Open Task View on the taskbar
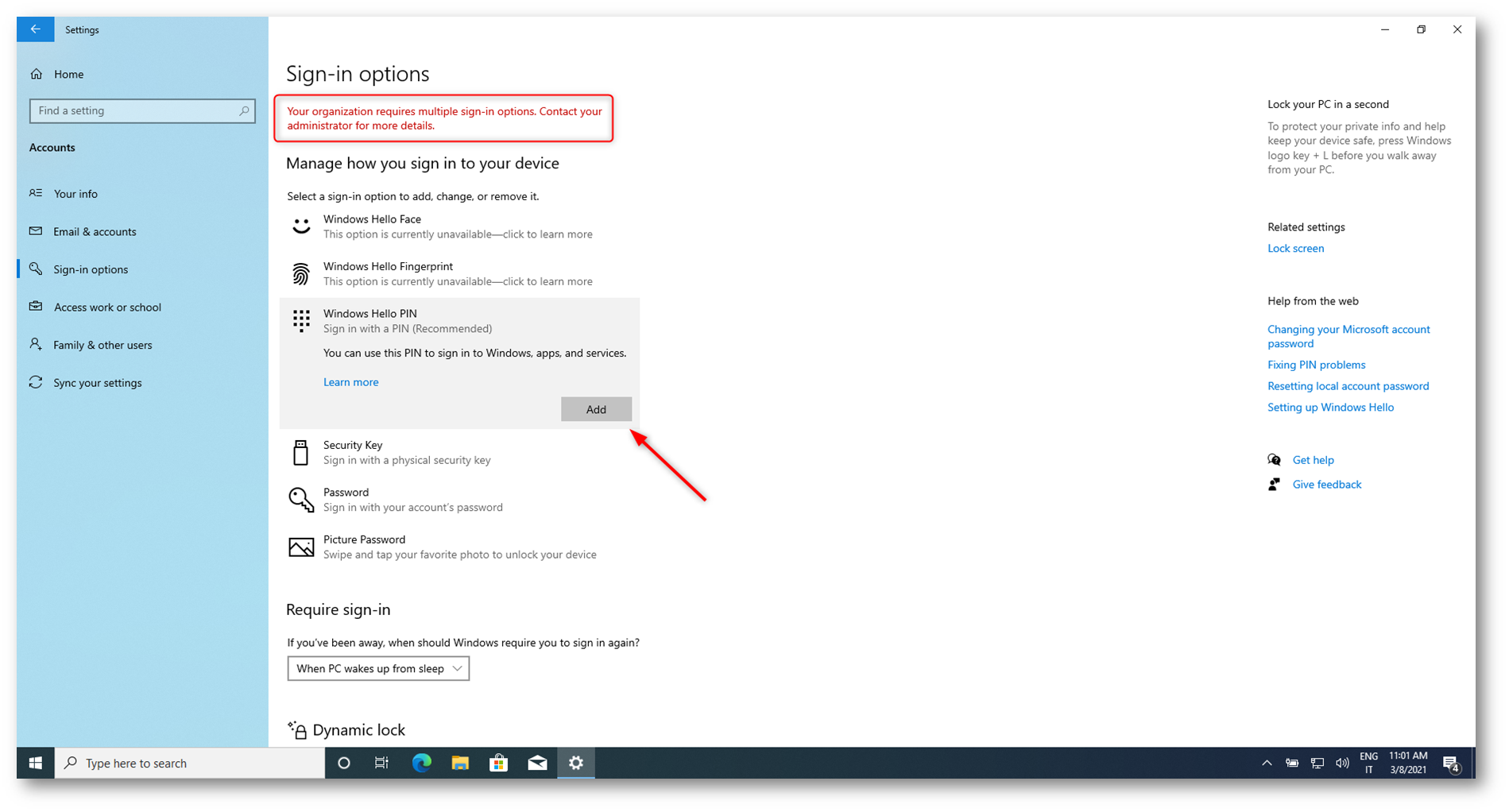The image size is (1509, 812). click(382, 763)
